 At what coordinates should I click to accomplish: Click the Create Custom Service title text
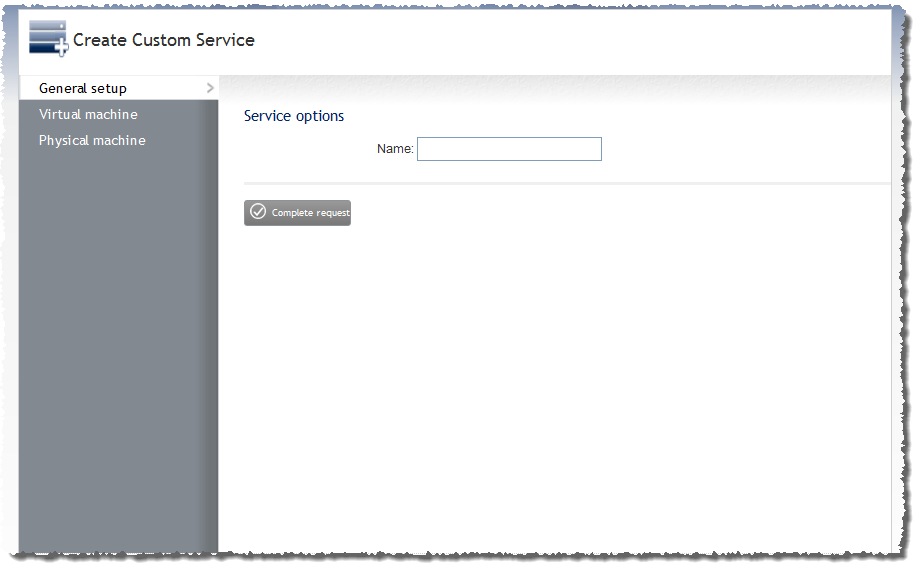pos(164,40)
